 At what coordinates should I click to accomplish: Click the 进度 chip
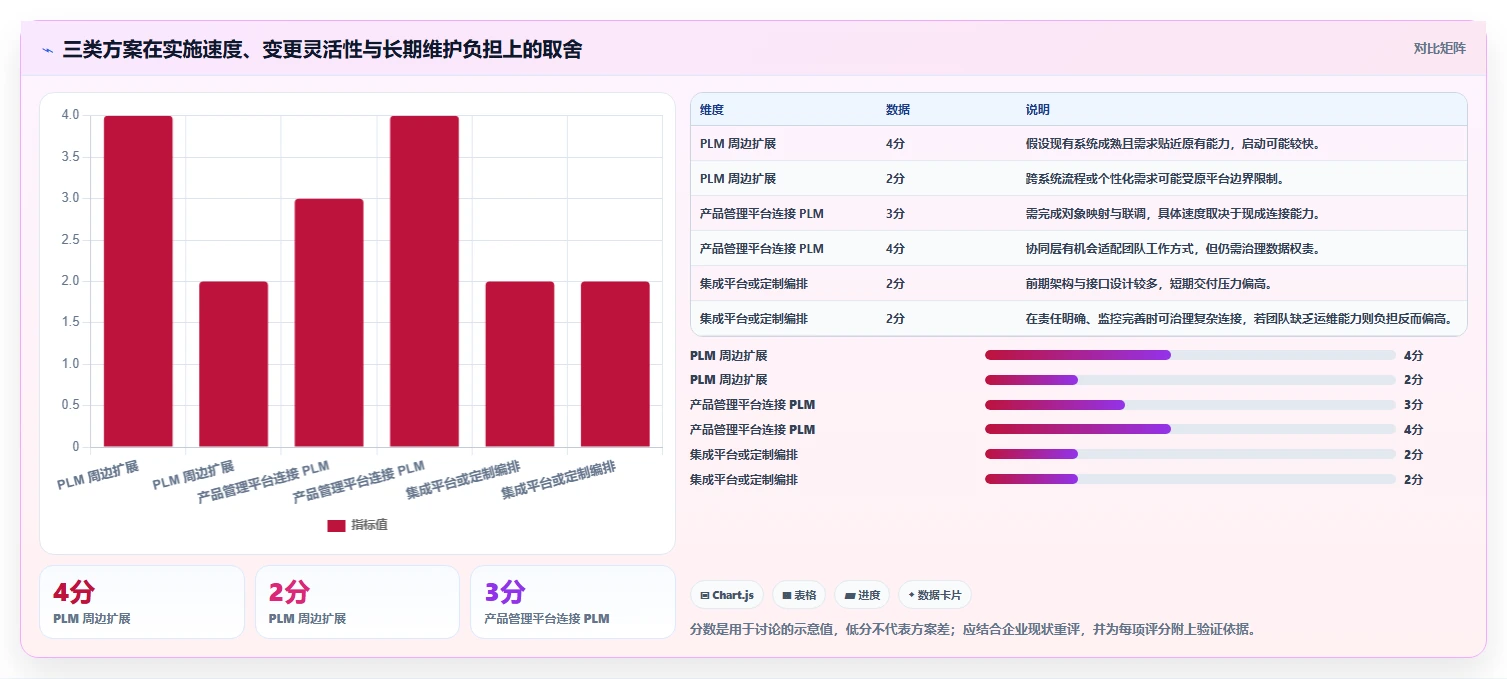[x=862, y=595]
